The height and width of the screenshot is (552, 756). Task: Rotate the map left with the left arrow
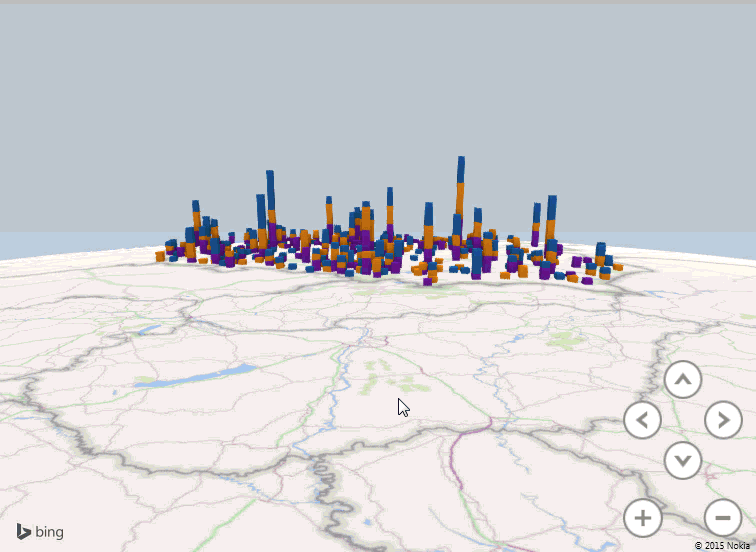click(642, 420)
